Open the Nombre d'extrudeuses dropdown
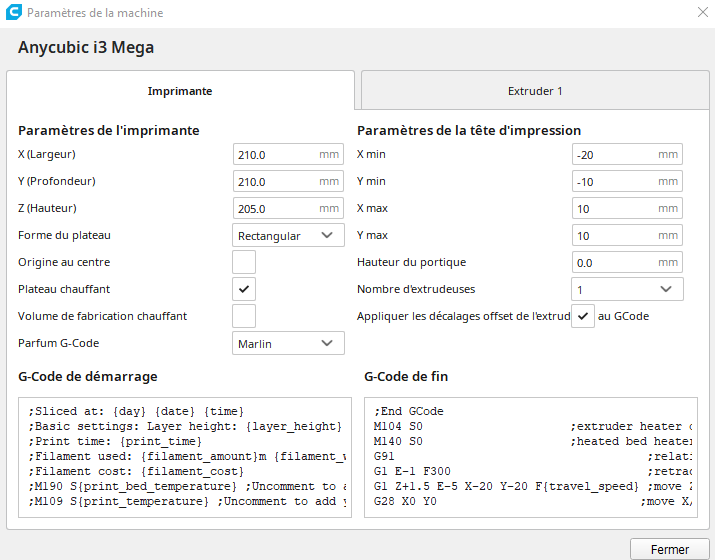The width and height of the screenshot is (715, 560). 627,289
